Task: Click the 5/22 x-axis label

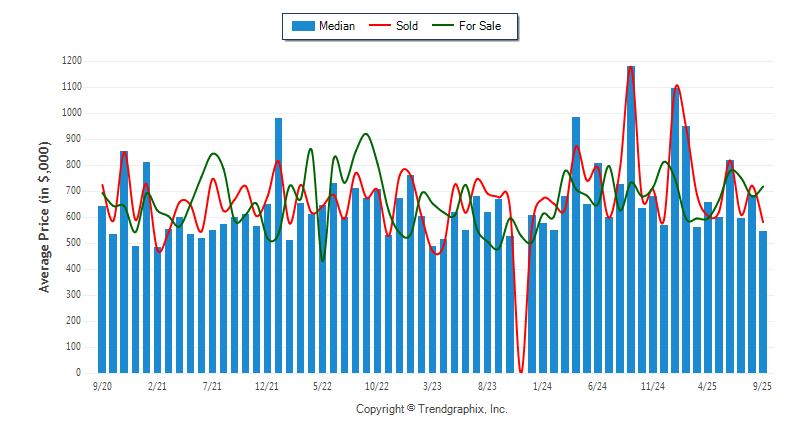Action: 322,385
